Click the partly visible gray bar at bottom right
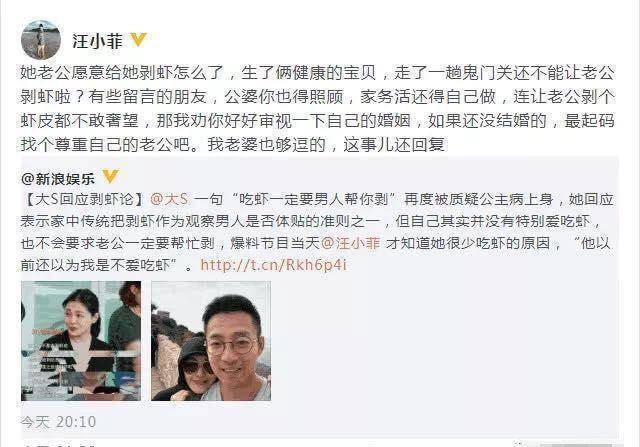This screenshot has width=640, height=447. click(576, 445)
